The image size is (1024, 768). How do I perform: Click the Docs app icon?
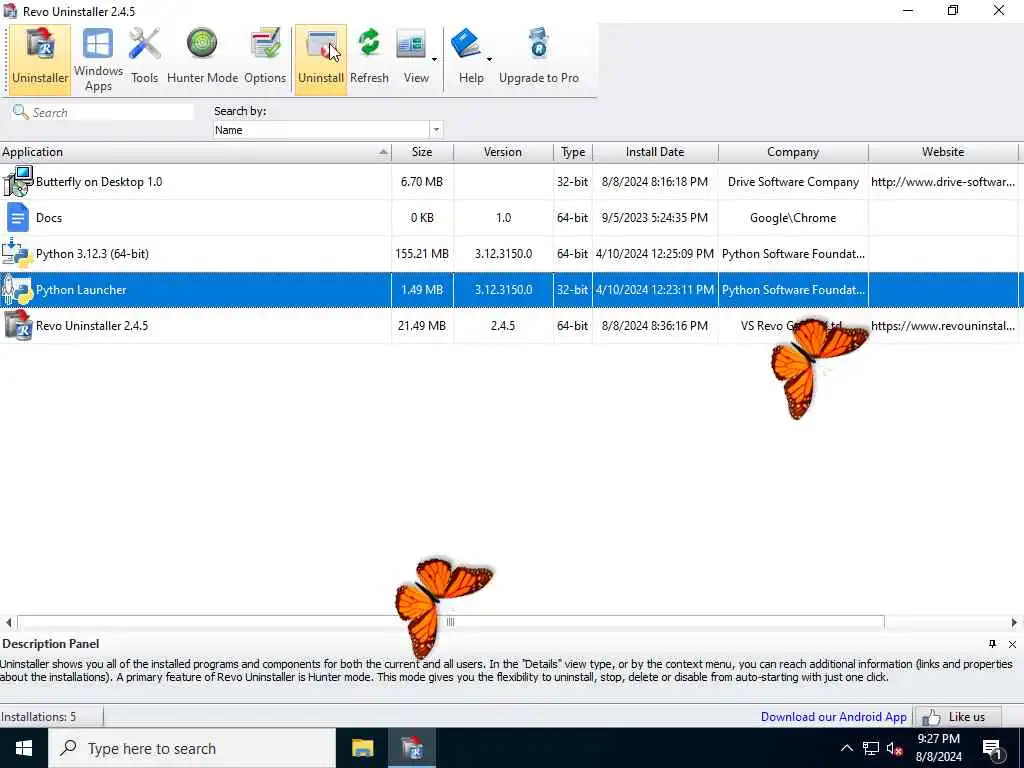(17, 217)
